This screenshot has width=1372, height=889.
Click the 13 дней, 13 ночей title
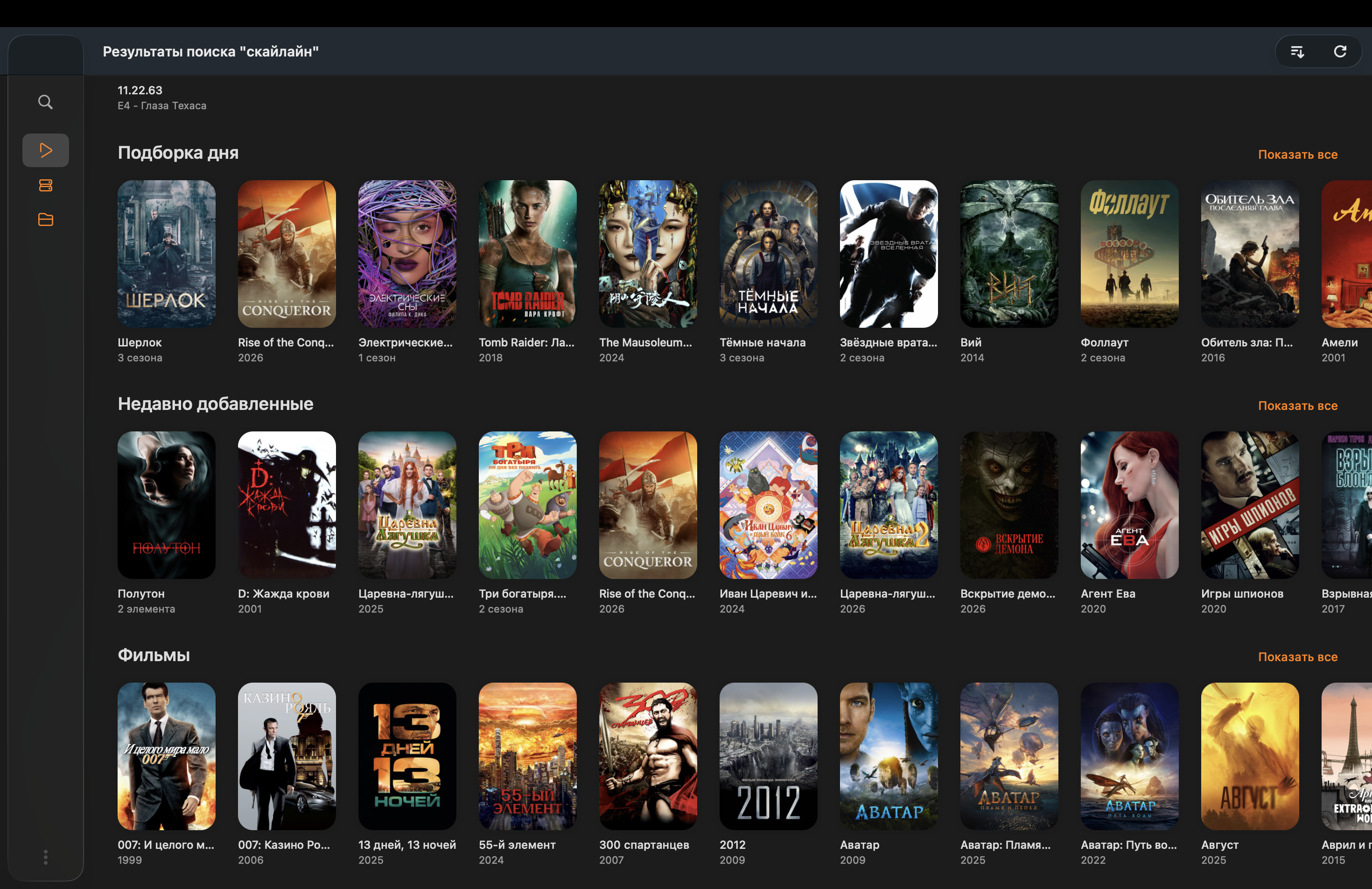[407, 845]
